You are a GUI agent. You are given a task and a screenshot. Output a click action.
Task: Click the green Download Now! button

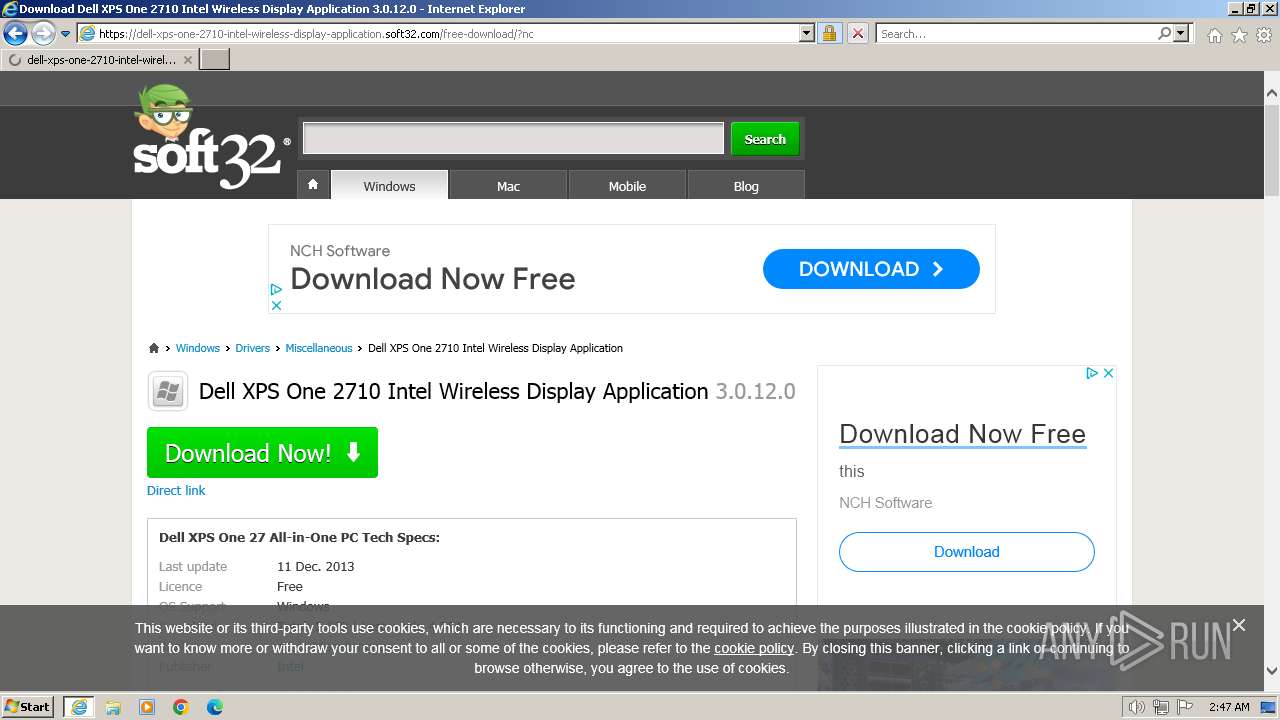tap(262, 452)
